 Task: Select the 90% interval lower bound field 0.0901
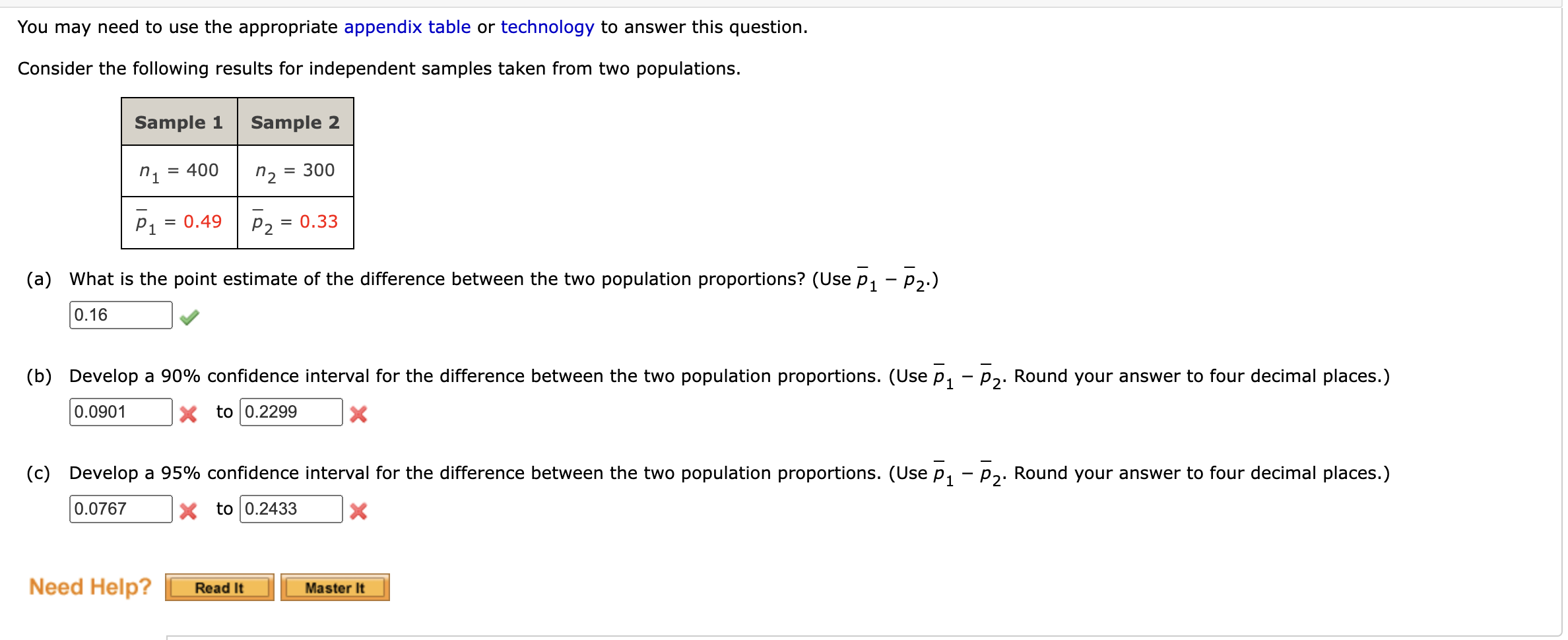coord(120,412)
